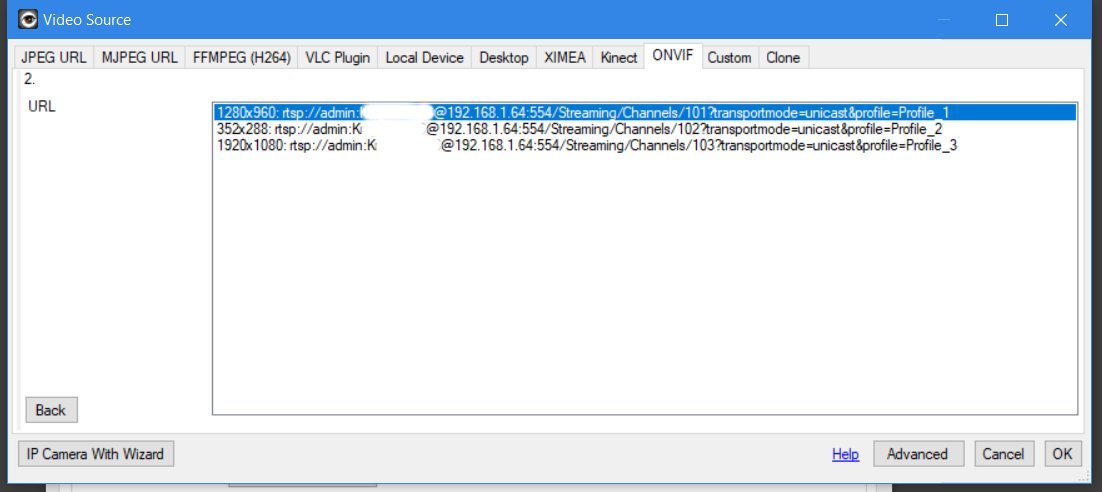
Task: Open the Help link
Action: pyautogui.click(x=845, y=454)
